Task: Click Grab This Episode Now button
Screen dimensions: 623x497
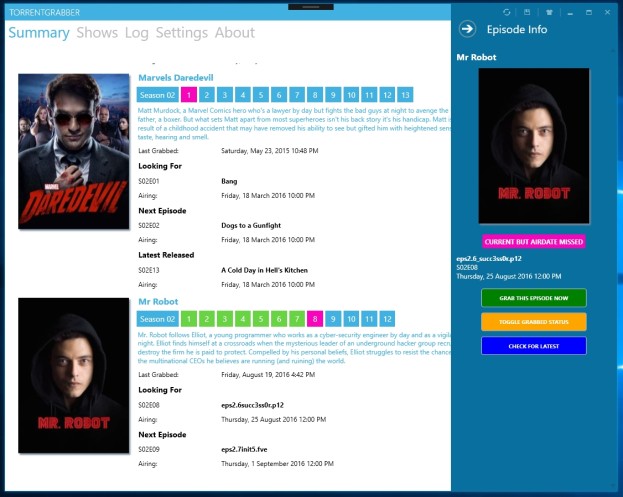Action: point(534,298)
